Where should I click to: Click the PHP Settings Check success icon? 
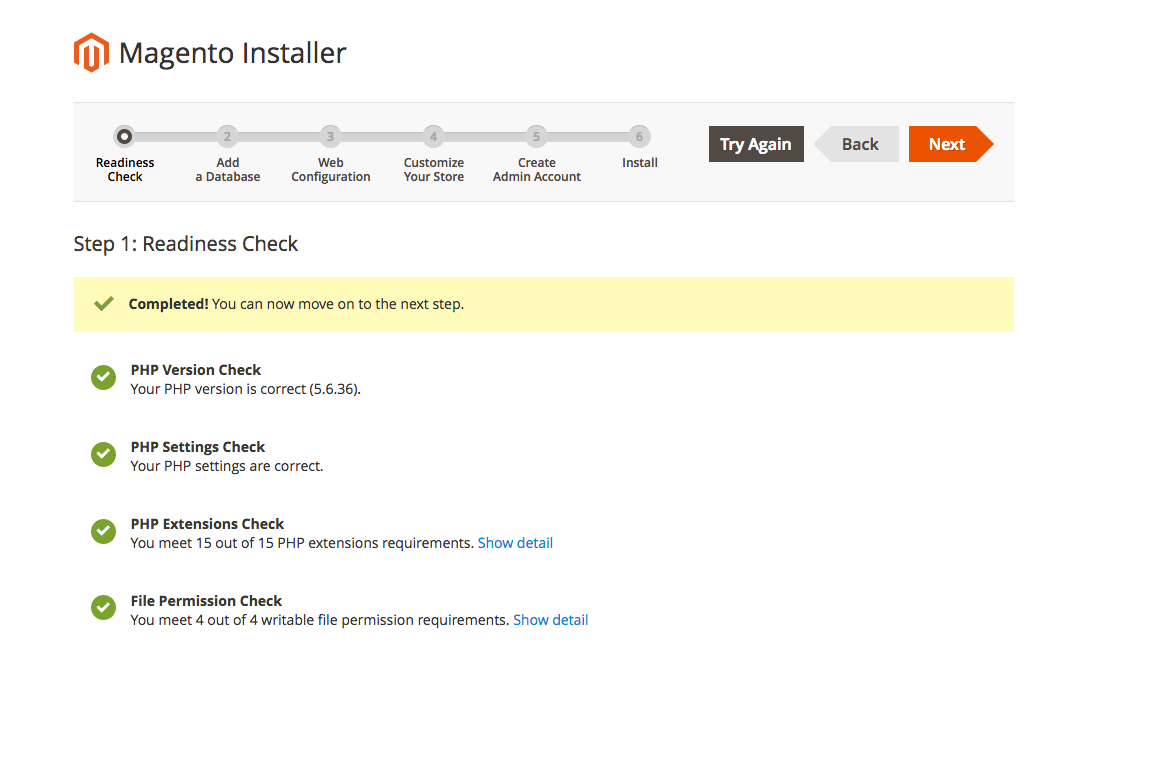tap(103, 454)
